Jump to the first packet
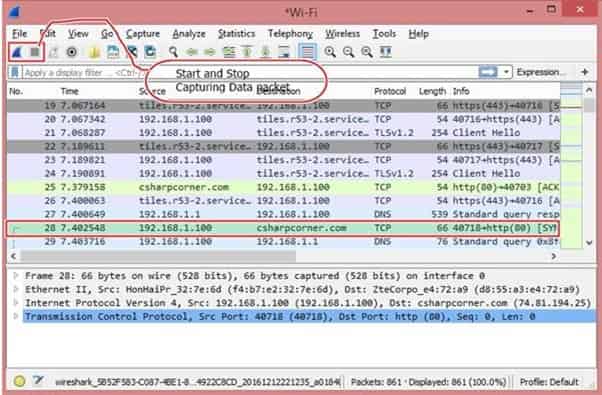Screen dimensions: 602x395 tap(247, 51)
